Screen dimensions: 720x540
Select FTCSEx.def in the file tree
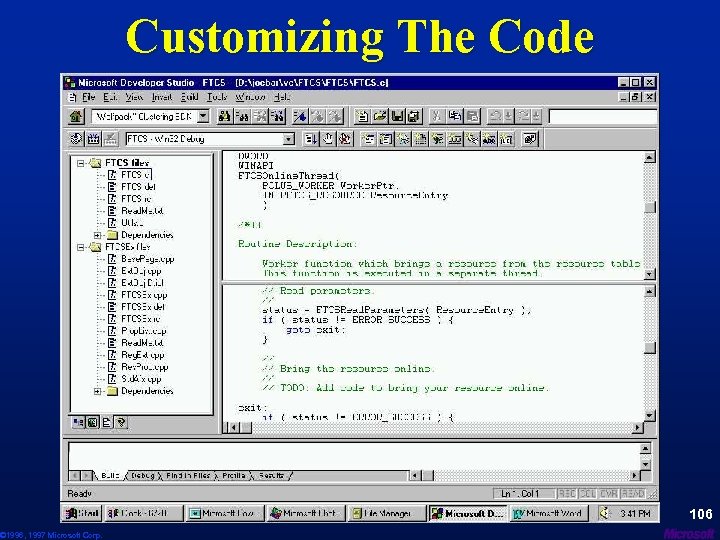click(x=143, y=307)
